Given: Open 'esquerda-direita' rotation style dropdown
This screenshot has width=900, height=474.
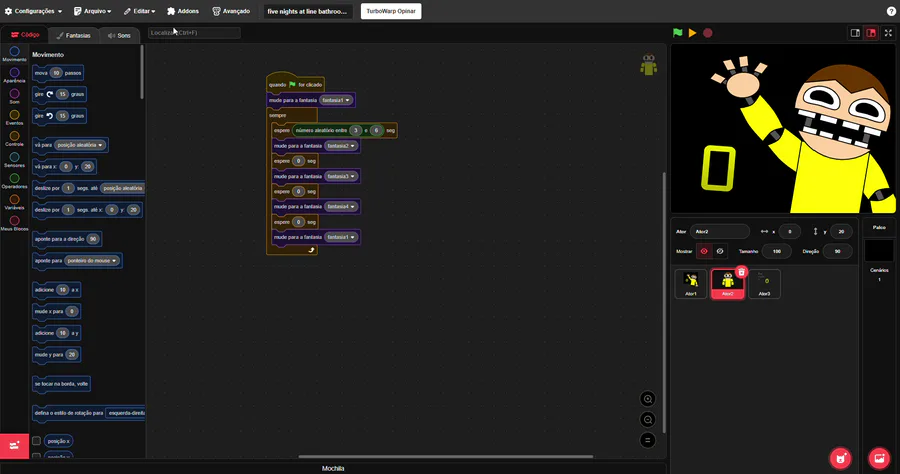Looking at the screenshot, I should 126,413.
